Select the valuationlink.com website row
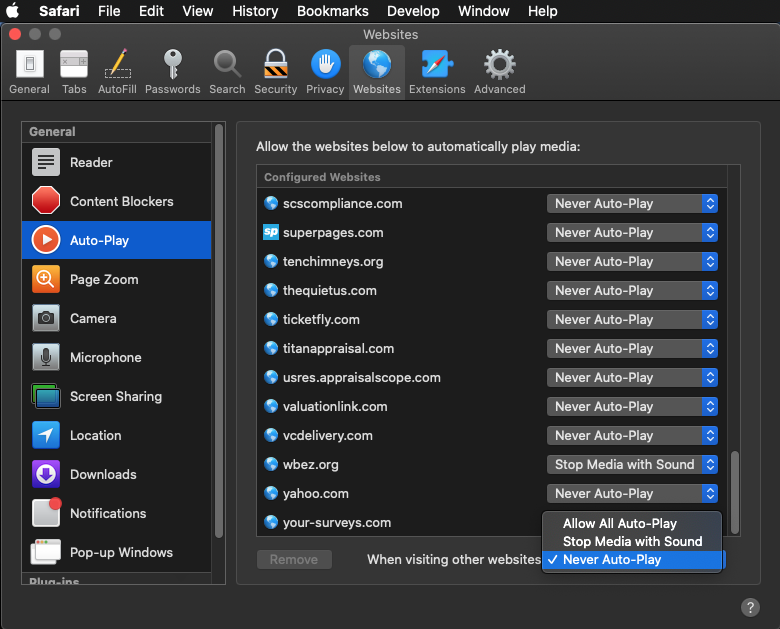The image size is (780, 629). point(491,407)
